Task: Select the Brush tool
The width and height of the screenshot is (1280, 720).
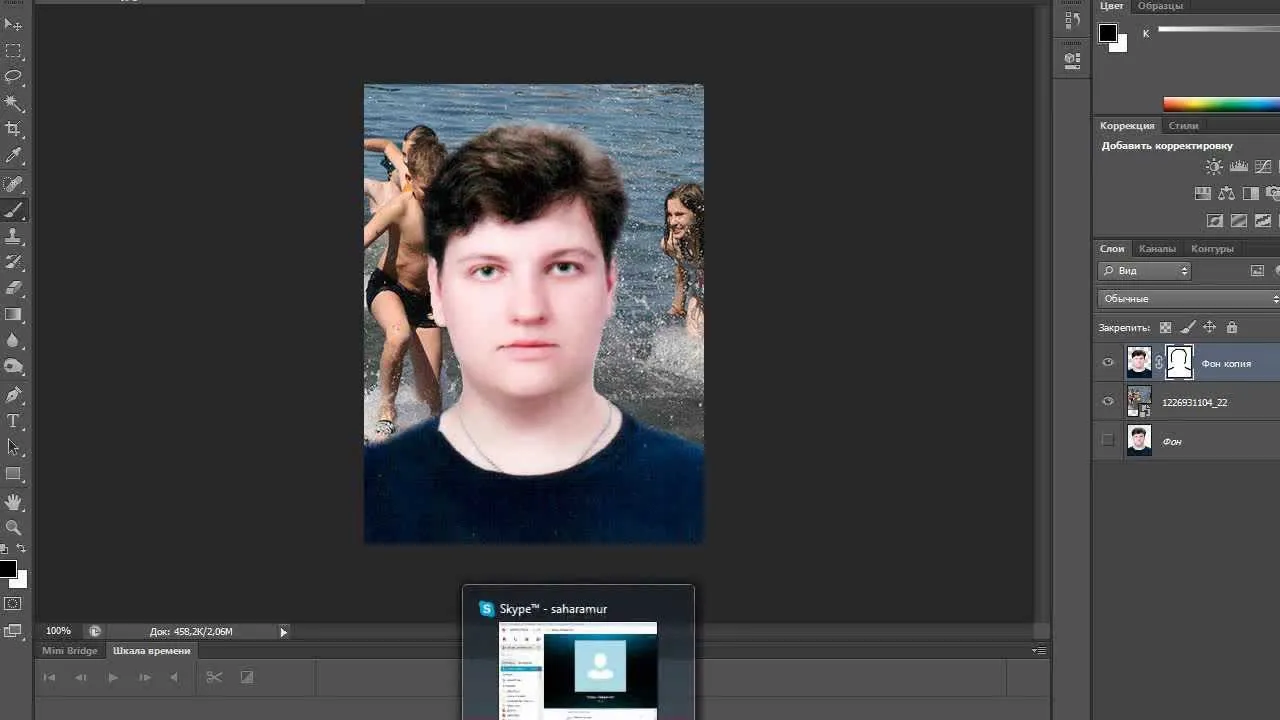Action: (14, 210)
